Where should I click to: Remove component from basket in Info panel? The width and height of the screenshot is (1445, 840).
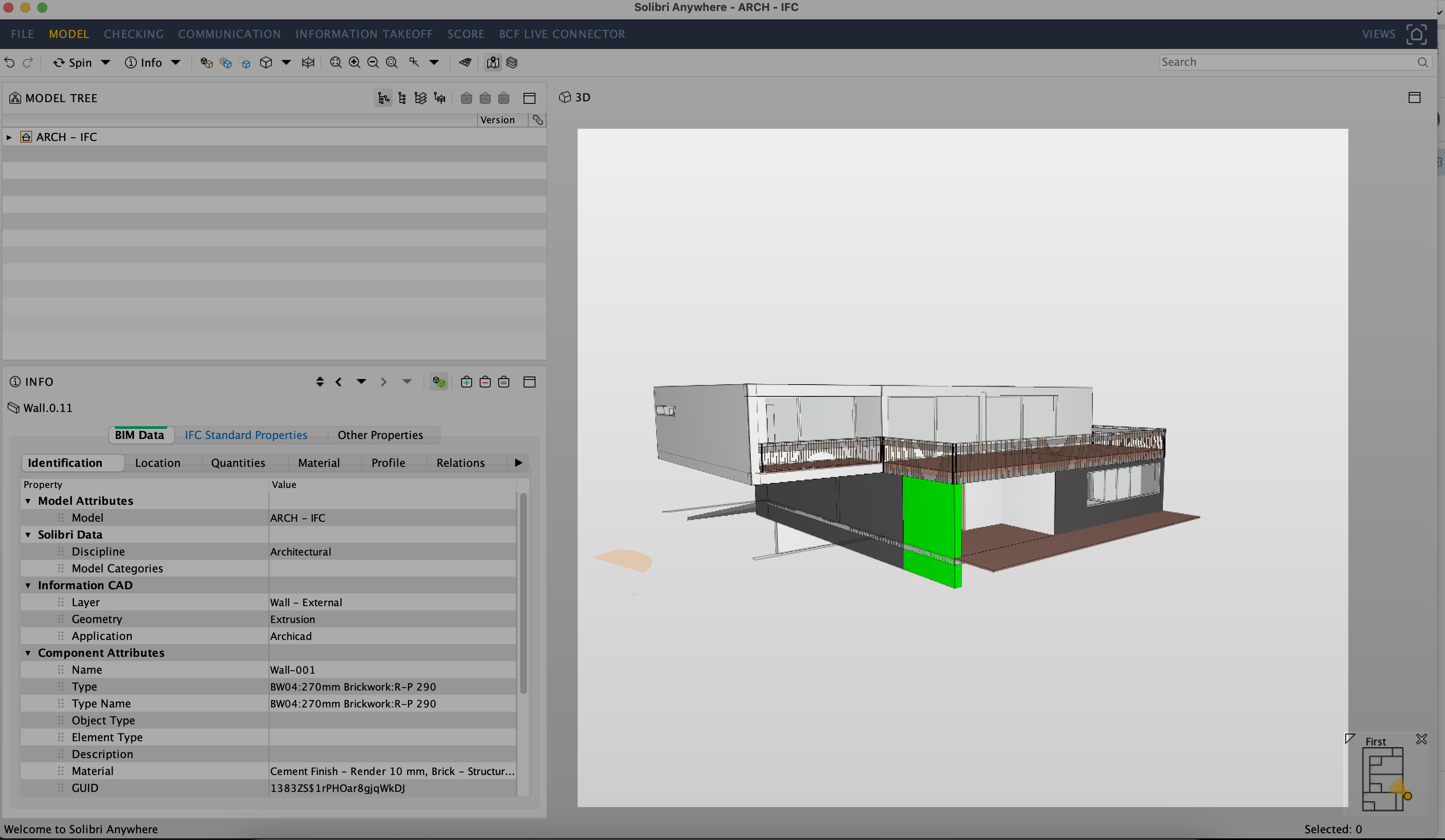pyautogui.click(x=484, y=381)
